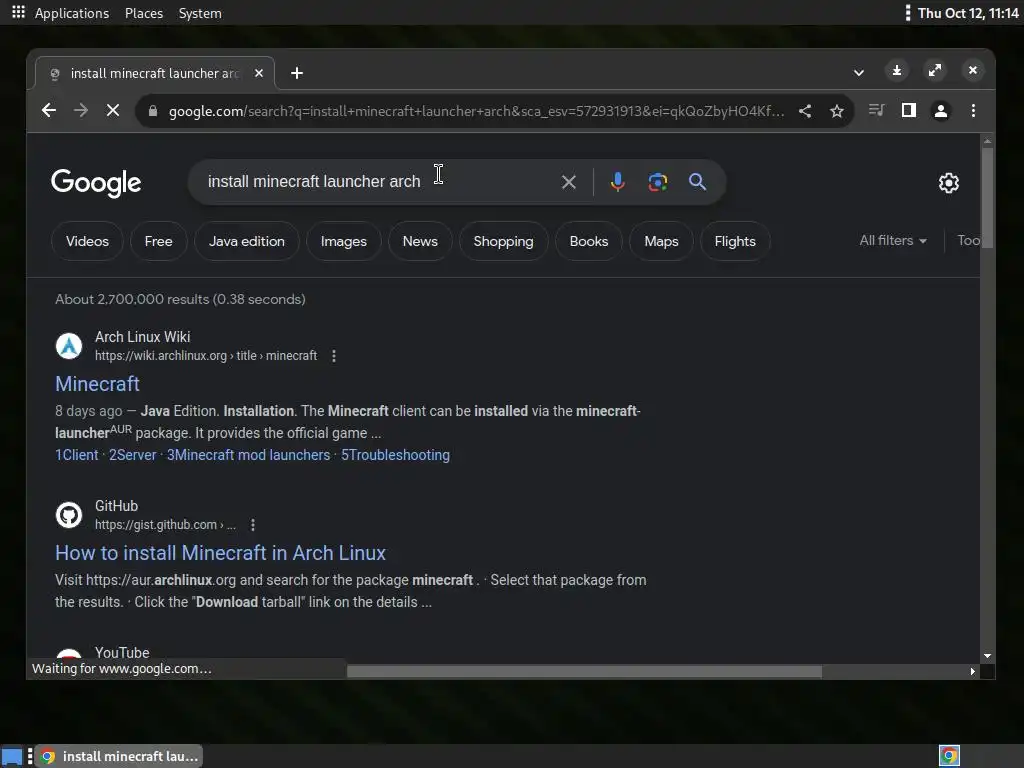
Task: Open the Chrome profile icon
Action: 941,110
